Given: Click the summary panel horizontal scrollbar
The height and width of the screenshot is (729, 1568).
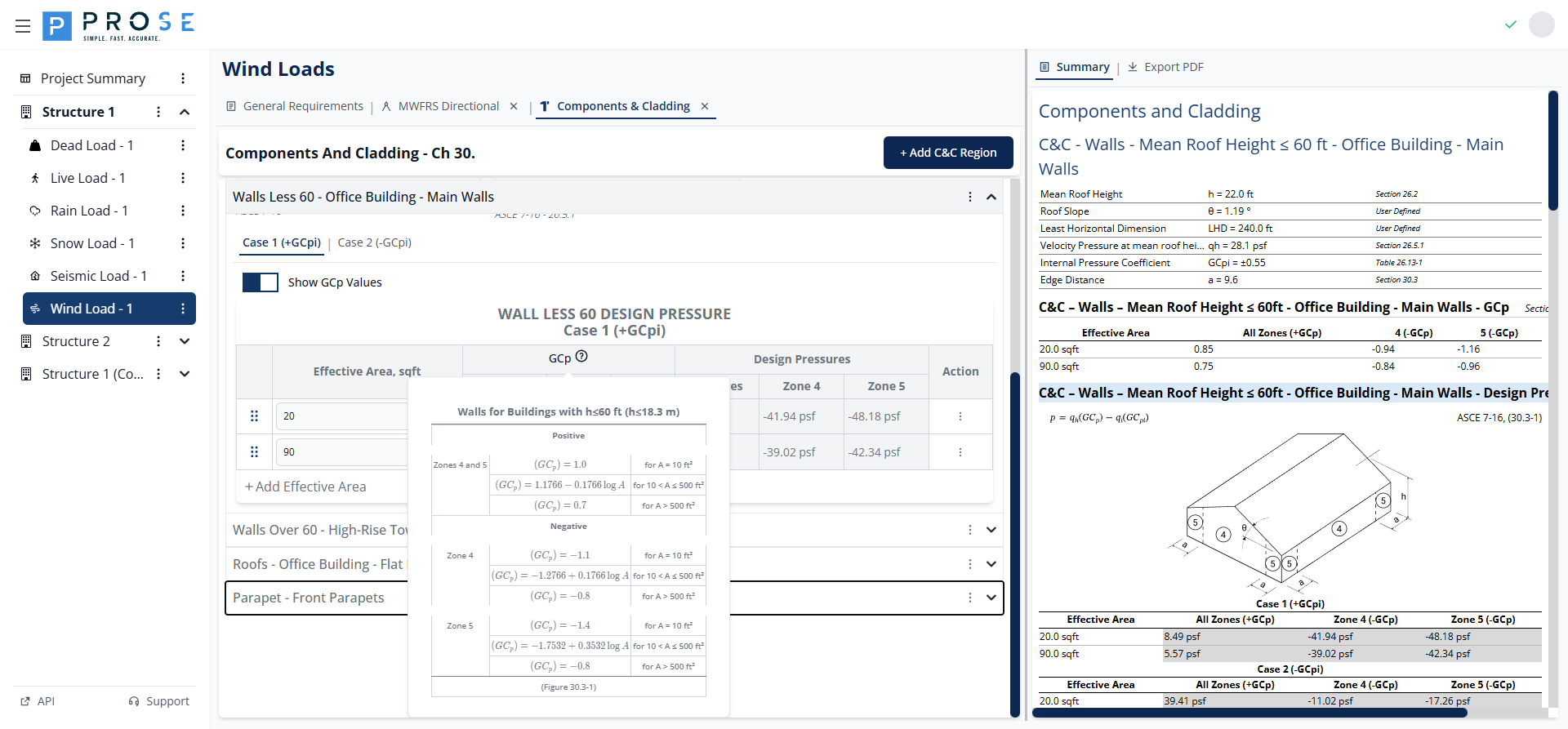Looking at the screenshot, I should pos(1249,713).
